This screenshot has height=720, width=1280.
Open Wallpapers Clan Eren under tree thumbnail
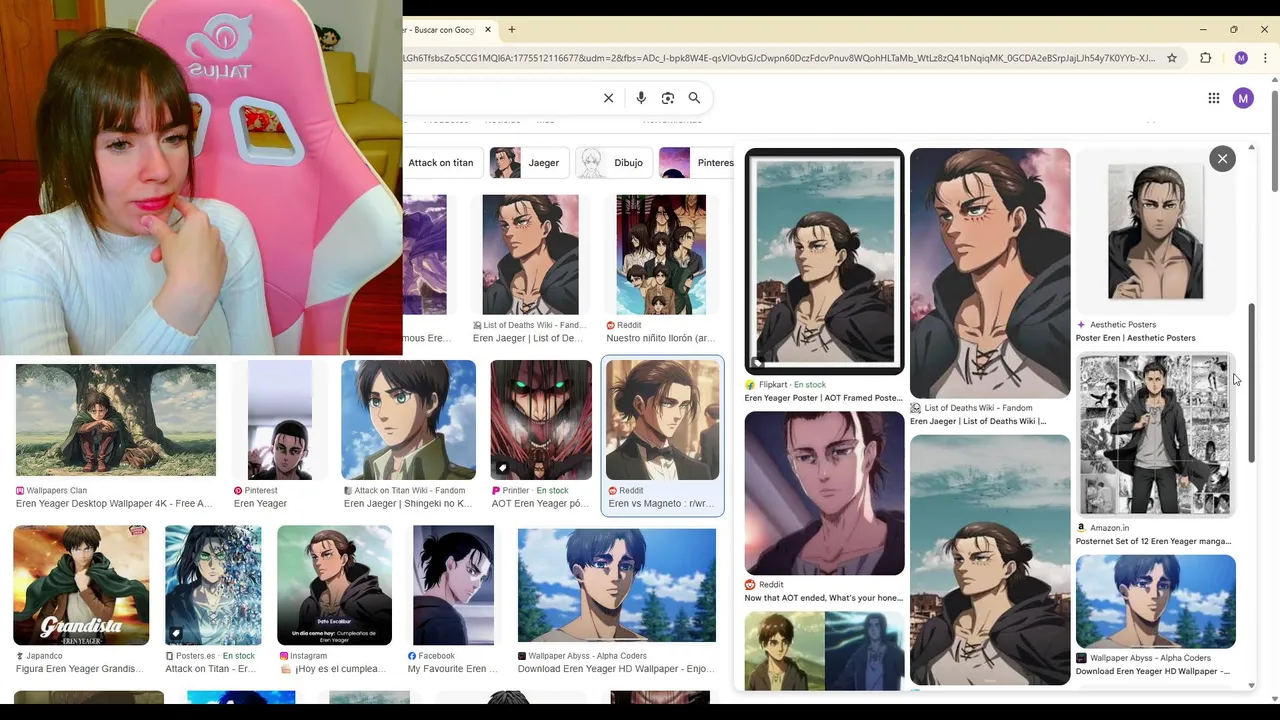[115, 420]
